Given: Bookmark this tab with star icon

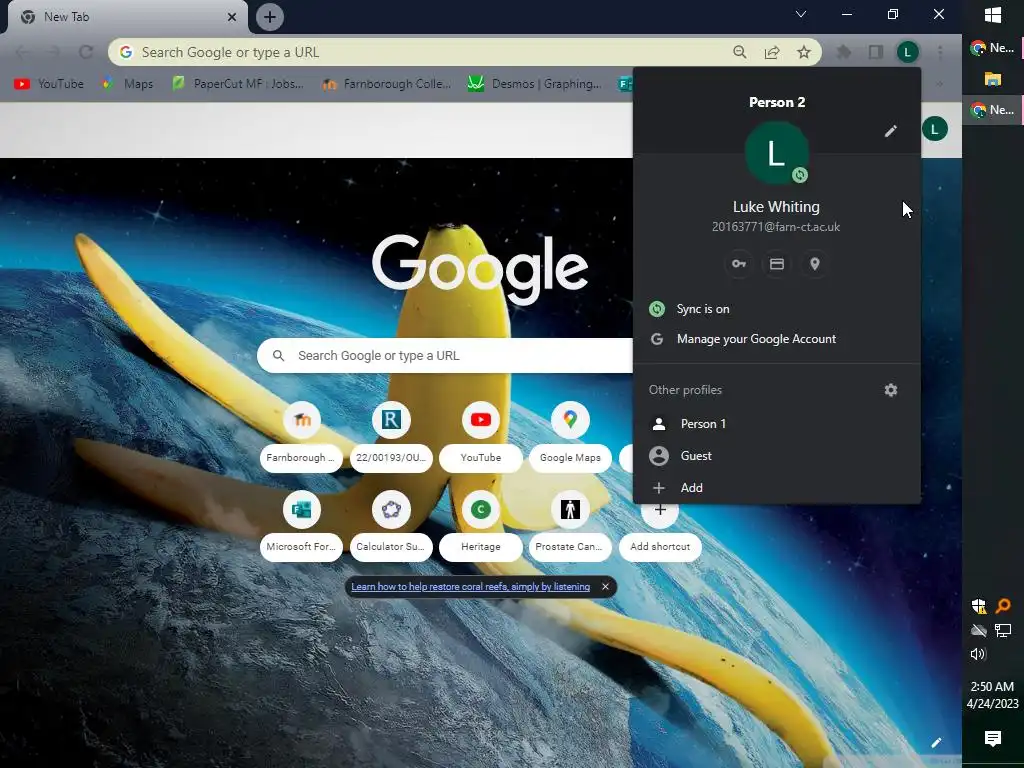Looking at the screenshot, I should tap(804, 52).
